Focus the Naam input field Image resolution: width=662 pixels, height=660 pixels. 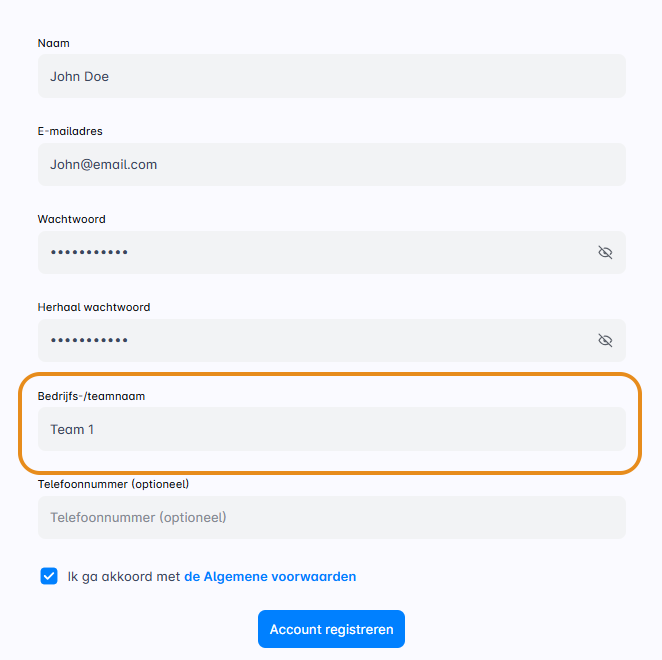331,76
